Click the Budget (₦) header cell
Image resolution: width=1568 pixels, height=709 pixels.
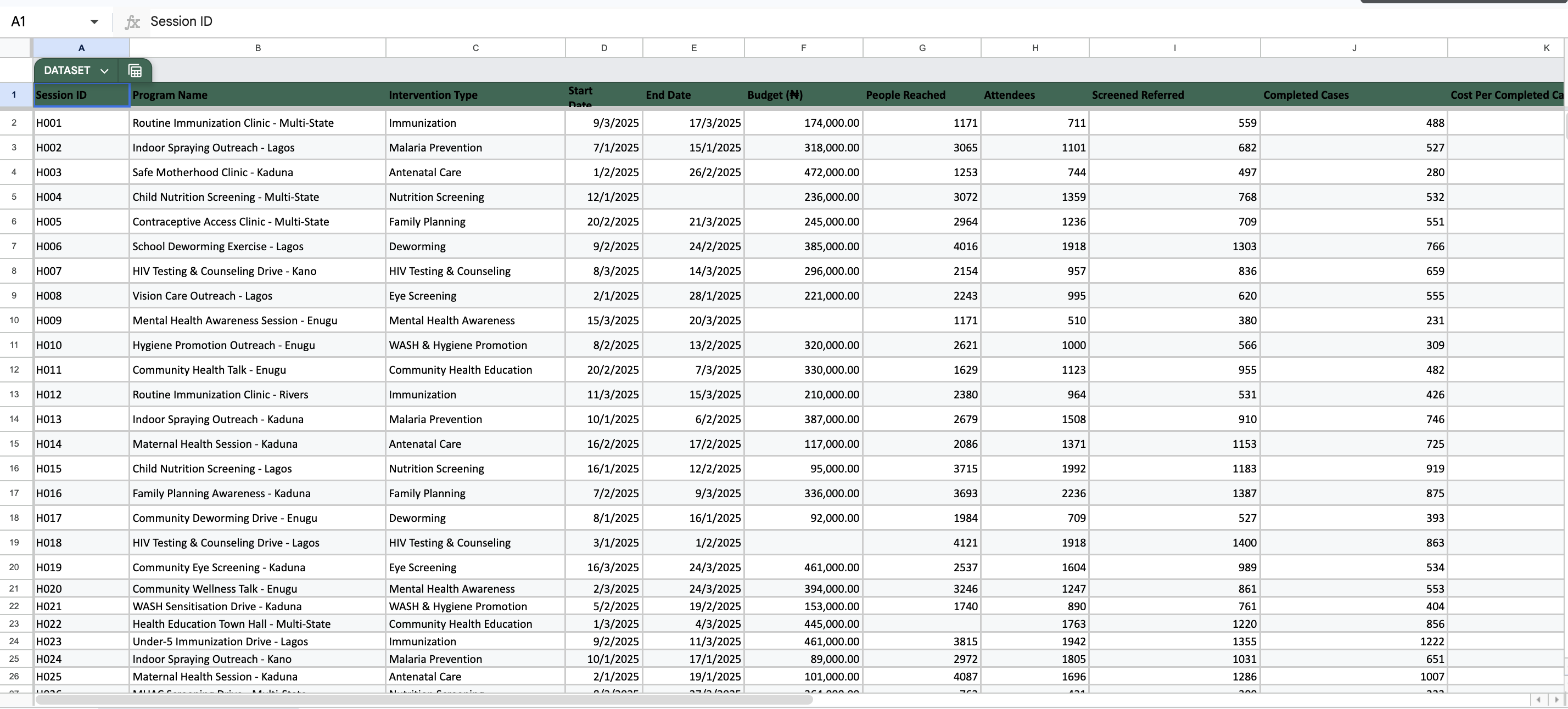tap(803, 95)
